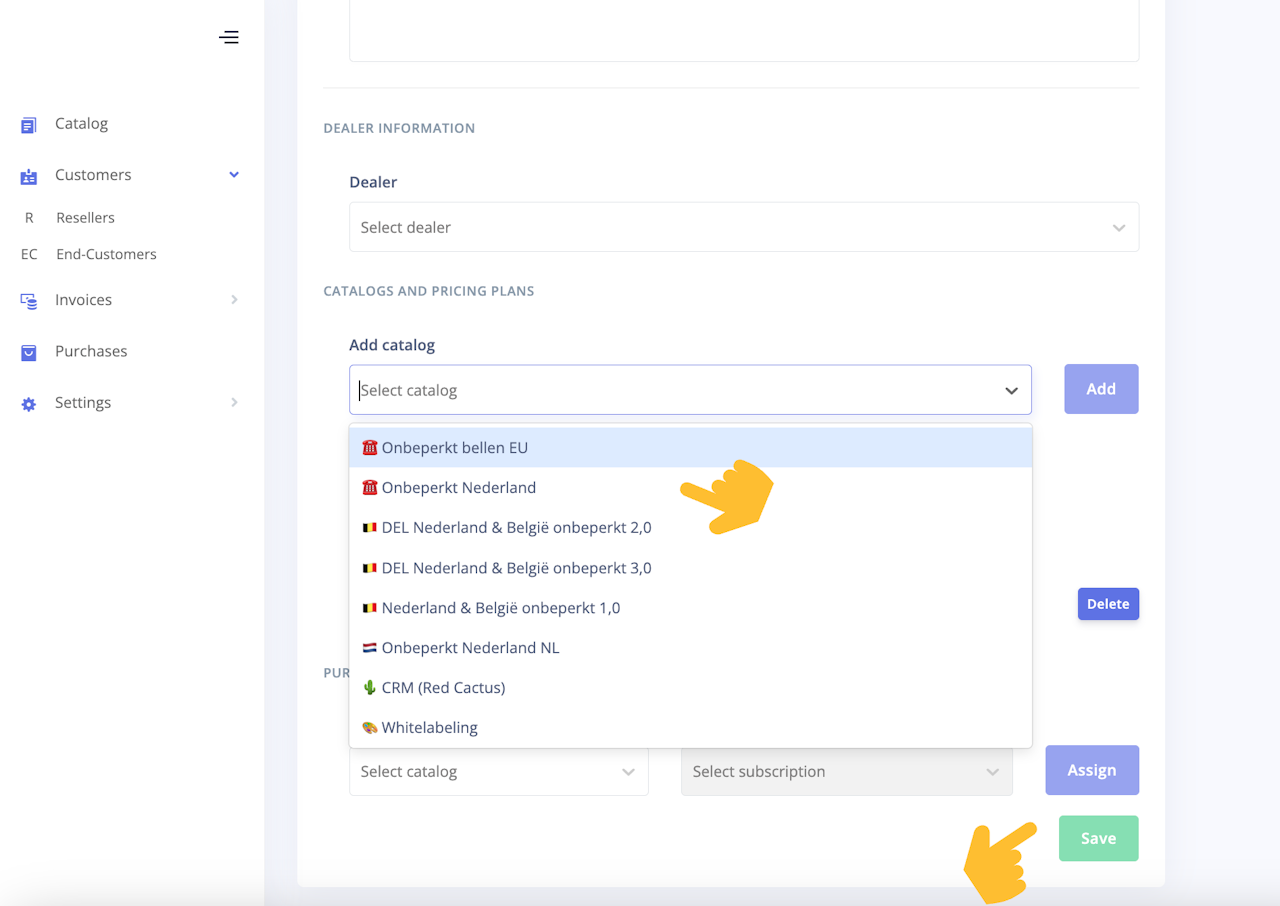Select CRM (Red Cactus) option
The image size is (1280, 906).
690,688
